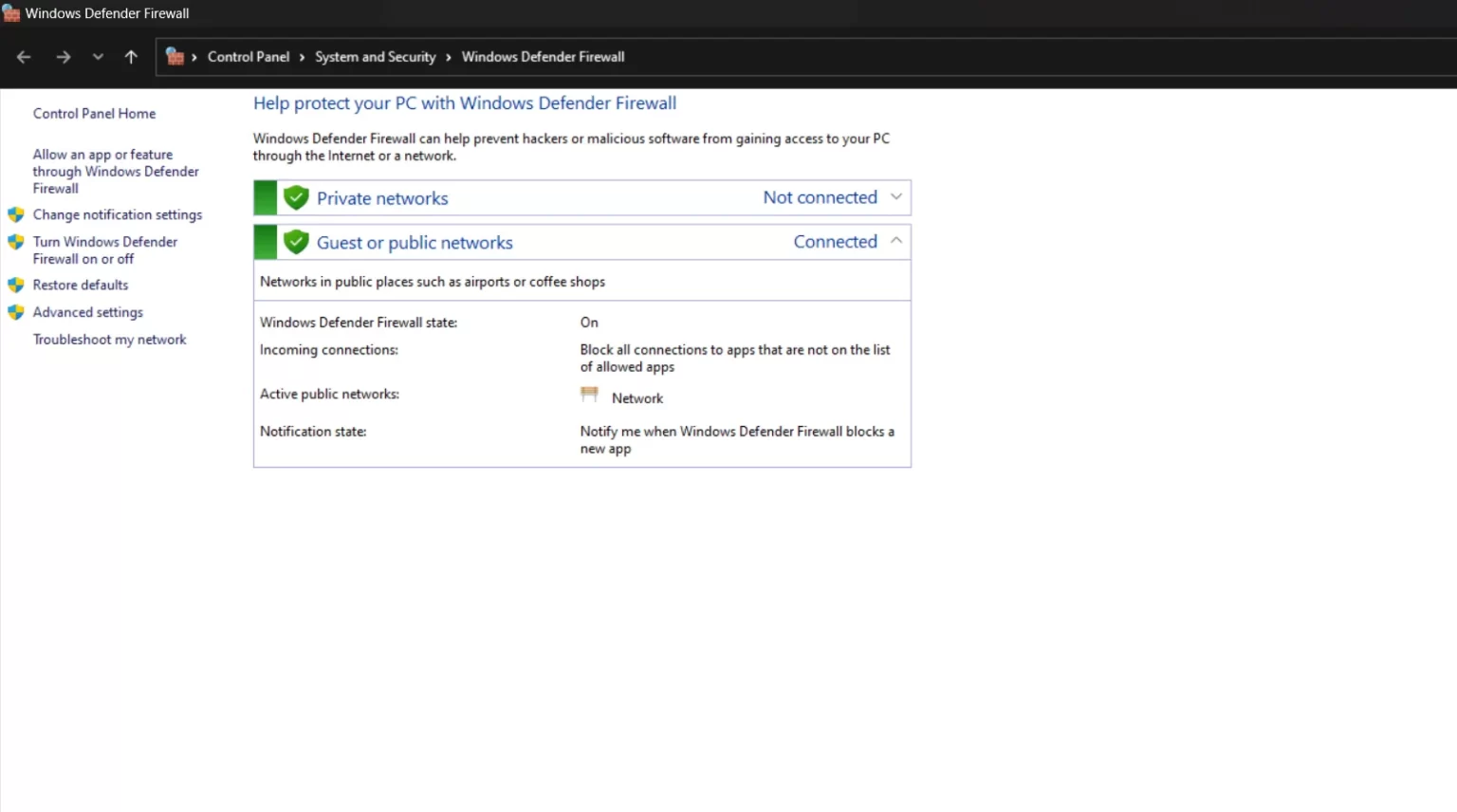Open dropdown chevron before Control Panel breadcrumb
The width and height of the screenshot is (1457, 812).
pyautogui.click(x=194, y=58)
